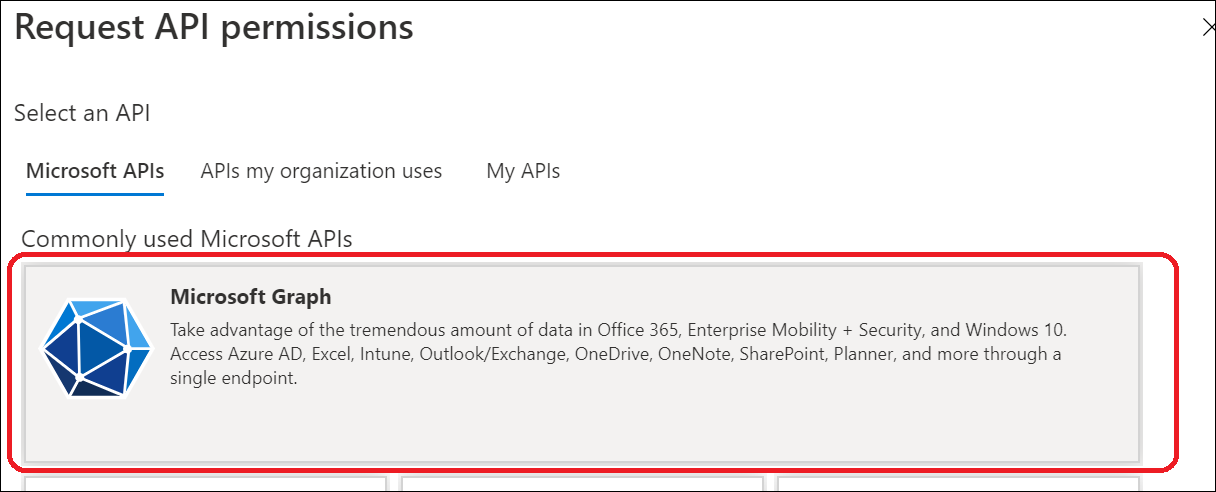Viewport: 1216px width, 492px height.
Task: Click the Microsoft Graph card title
Action: point(250,297)
